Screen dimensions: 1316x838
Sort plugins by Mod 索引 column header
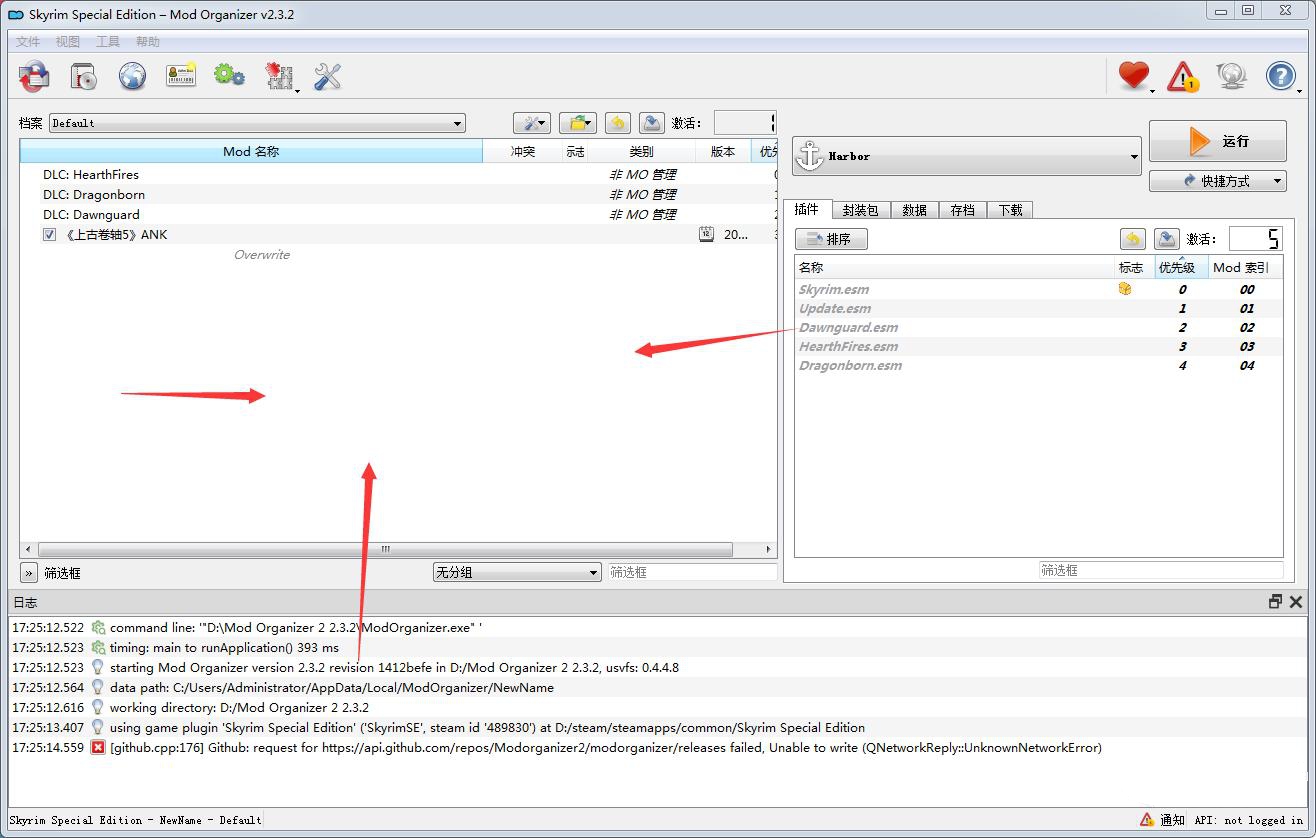pyautogui.click(x=1245, y=267)
